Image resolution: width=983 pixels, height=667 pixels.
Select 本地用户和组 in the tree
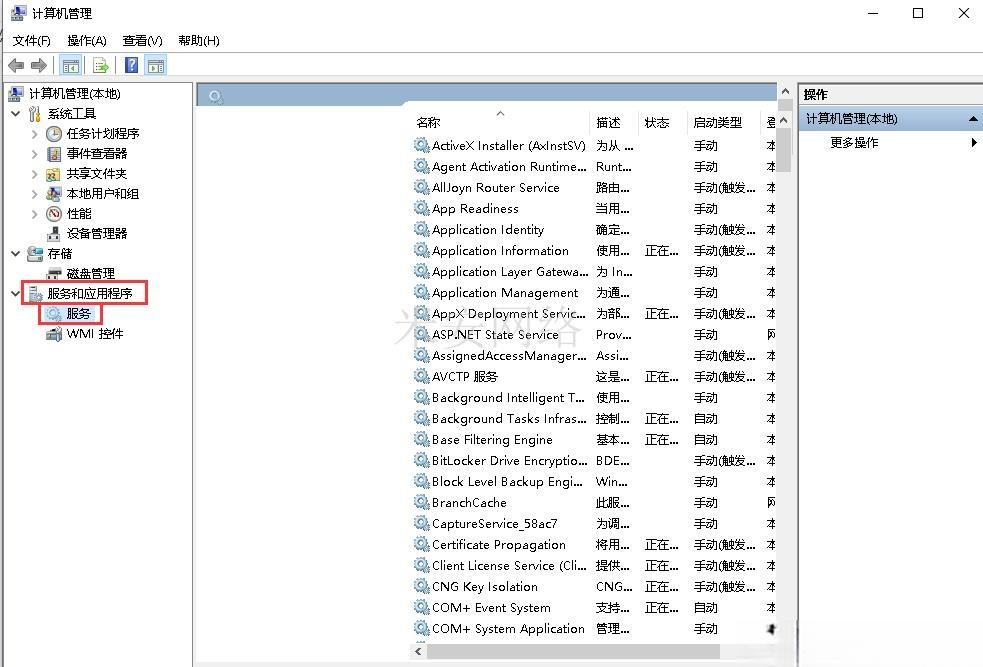click(103, 194)
